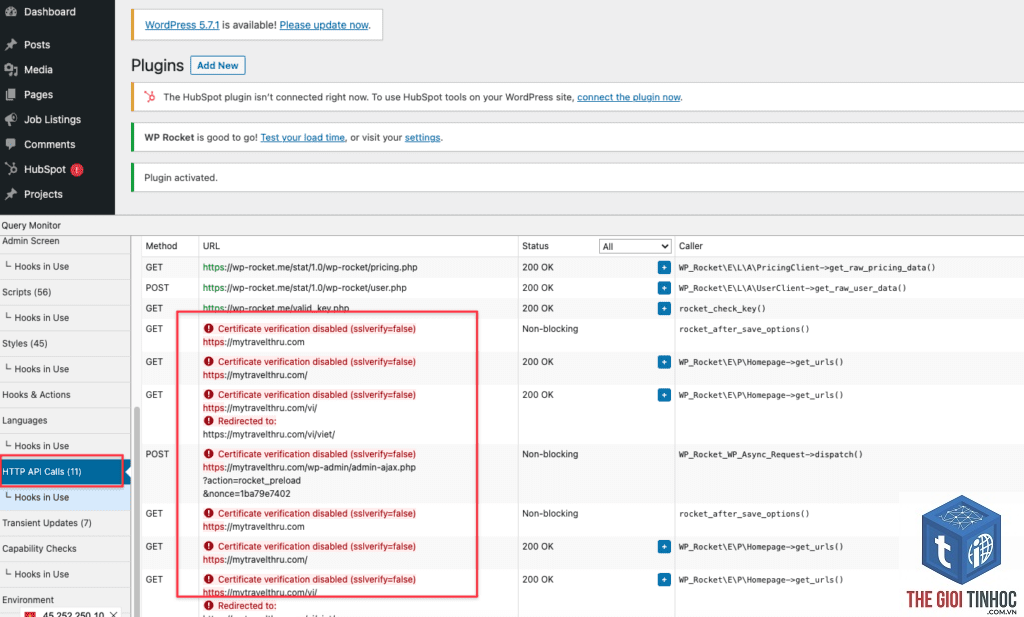
Task: Open Dashboard menu item
Action: 50,12
